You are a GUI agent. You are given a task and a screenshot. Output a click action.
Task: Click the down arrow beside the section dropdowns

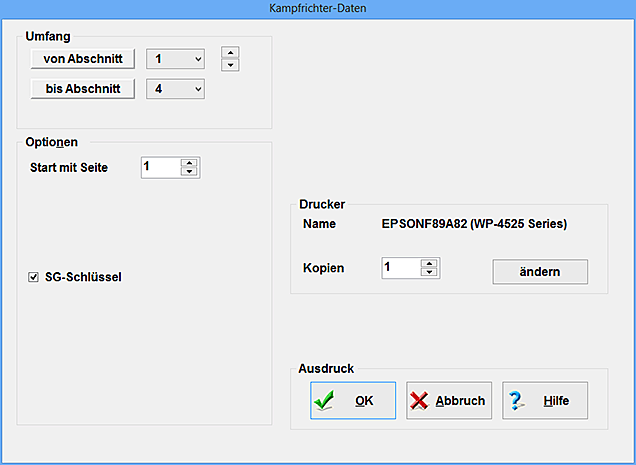point(230,66)
